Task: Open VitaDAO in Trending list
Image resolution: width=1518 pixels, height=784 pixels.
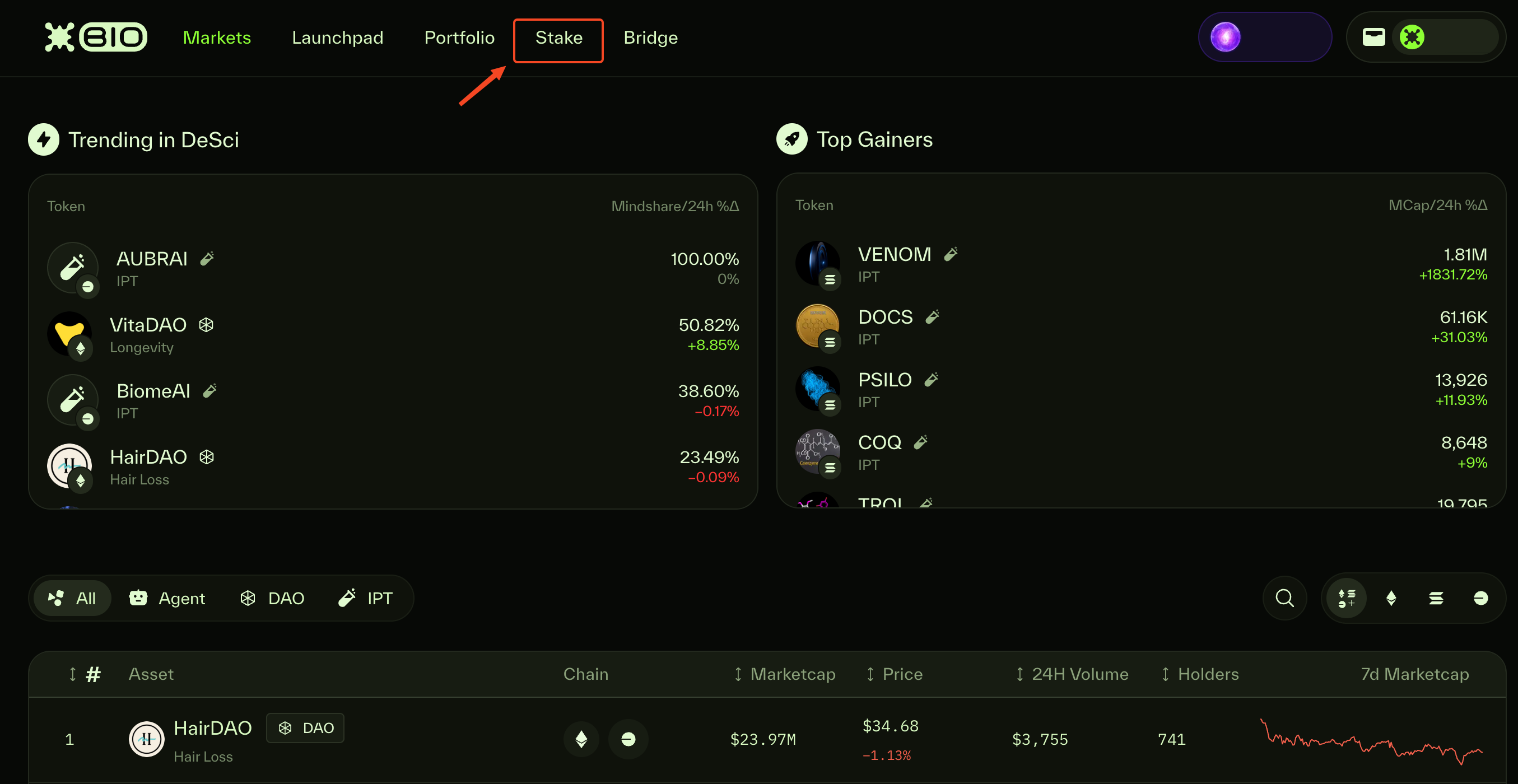Action: (x=148, y=325)
